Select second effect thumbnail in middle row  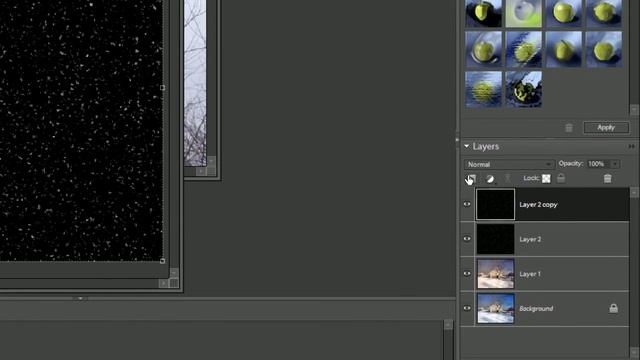coord(524,49)
